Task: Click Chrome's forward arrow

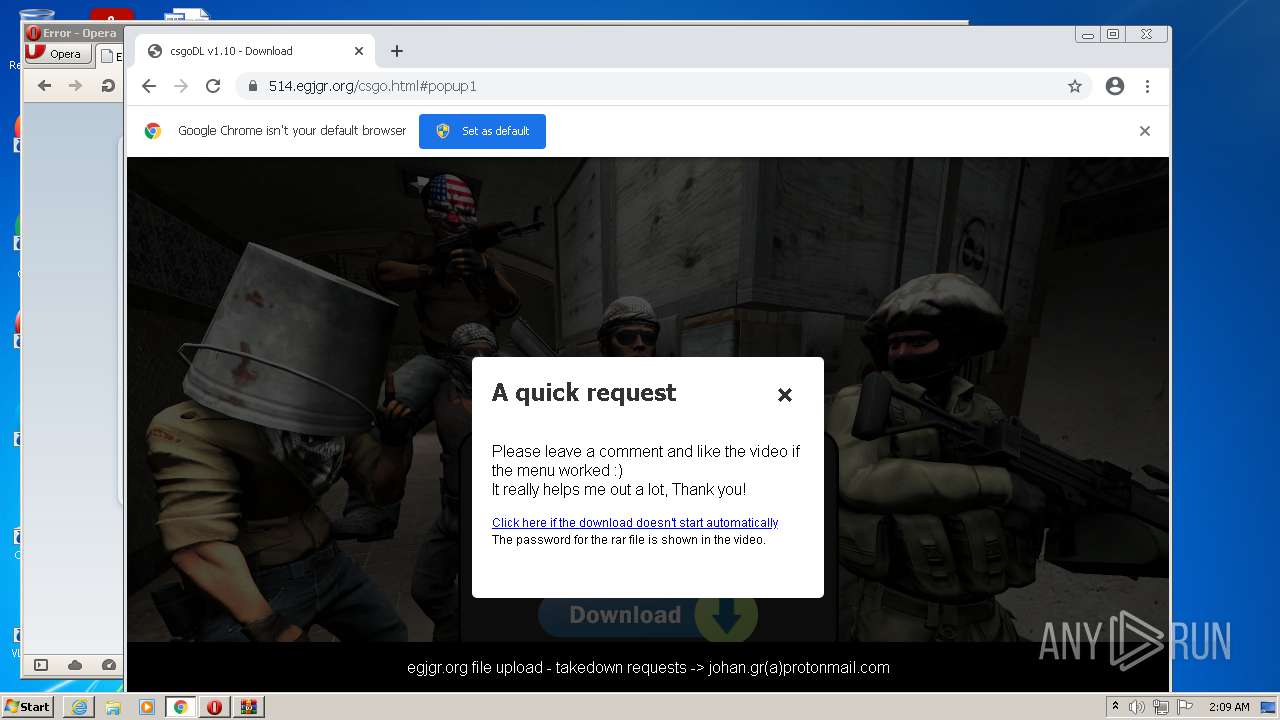Action: [181, 86]
